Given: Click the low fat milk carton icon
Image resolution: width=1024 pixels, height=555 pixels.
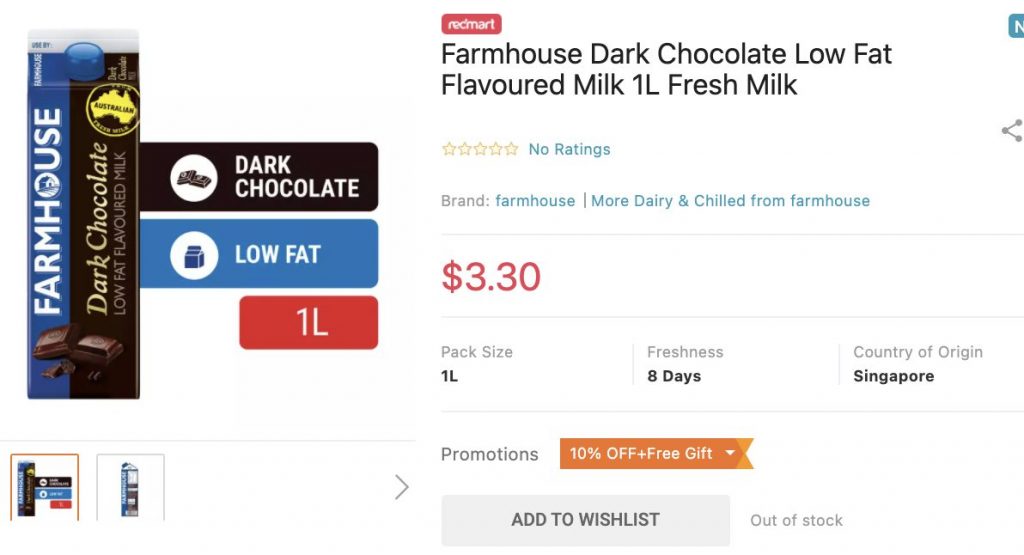Looking at the screenshot, I should (x=194, y=254).
